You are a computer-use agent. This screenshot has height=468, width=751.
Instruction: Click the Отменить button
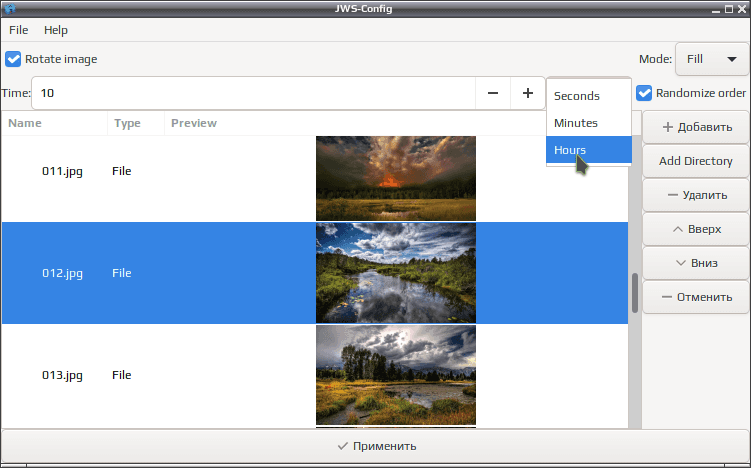pyautogui.click(x=695, y=297)
